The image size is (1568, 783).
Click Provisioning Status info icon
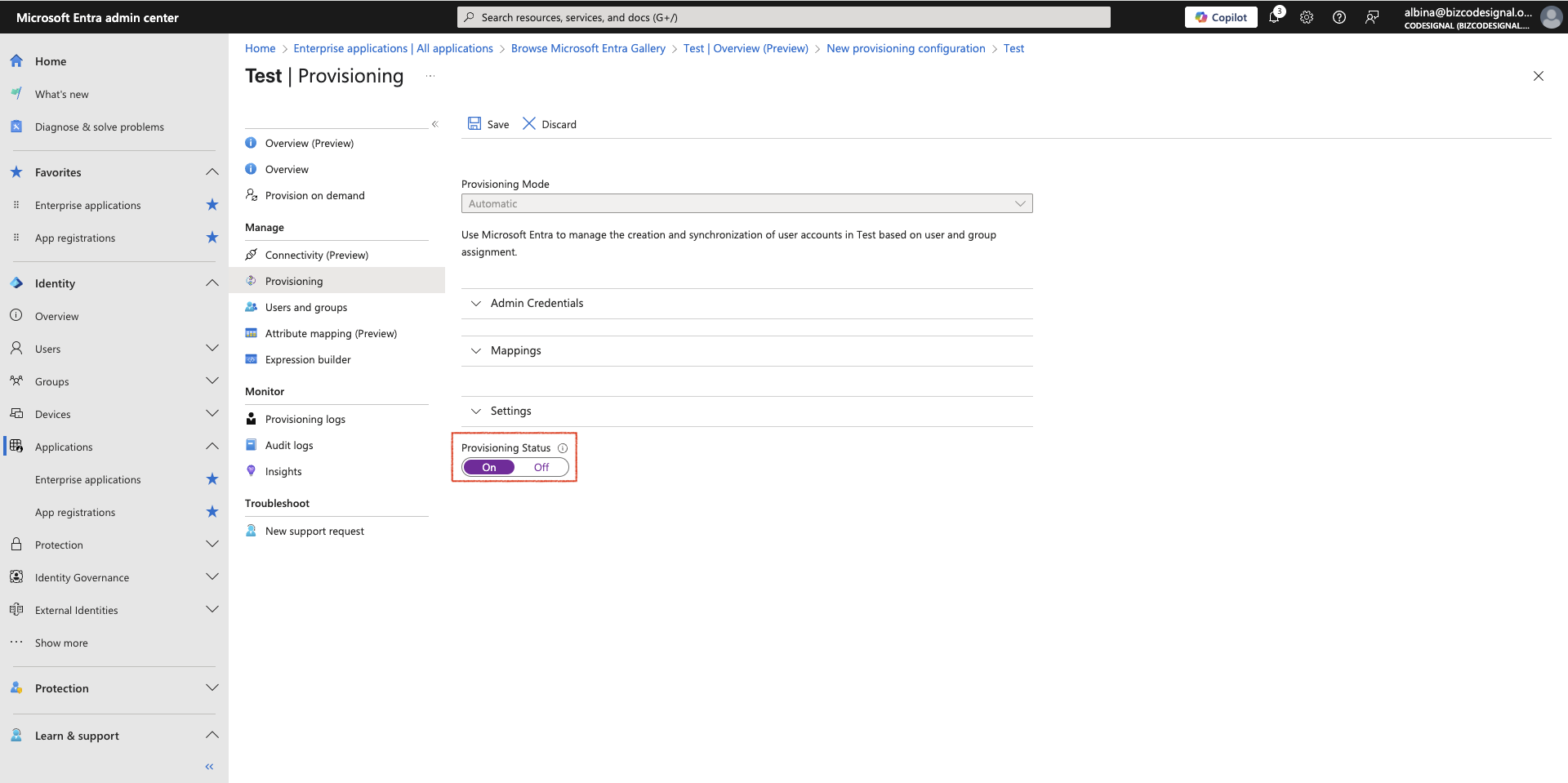563,448
